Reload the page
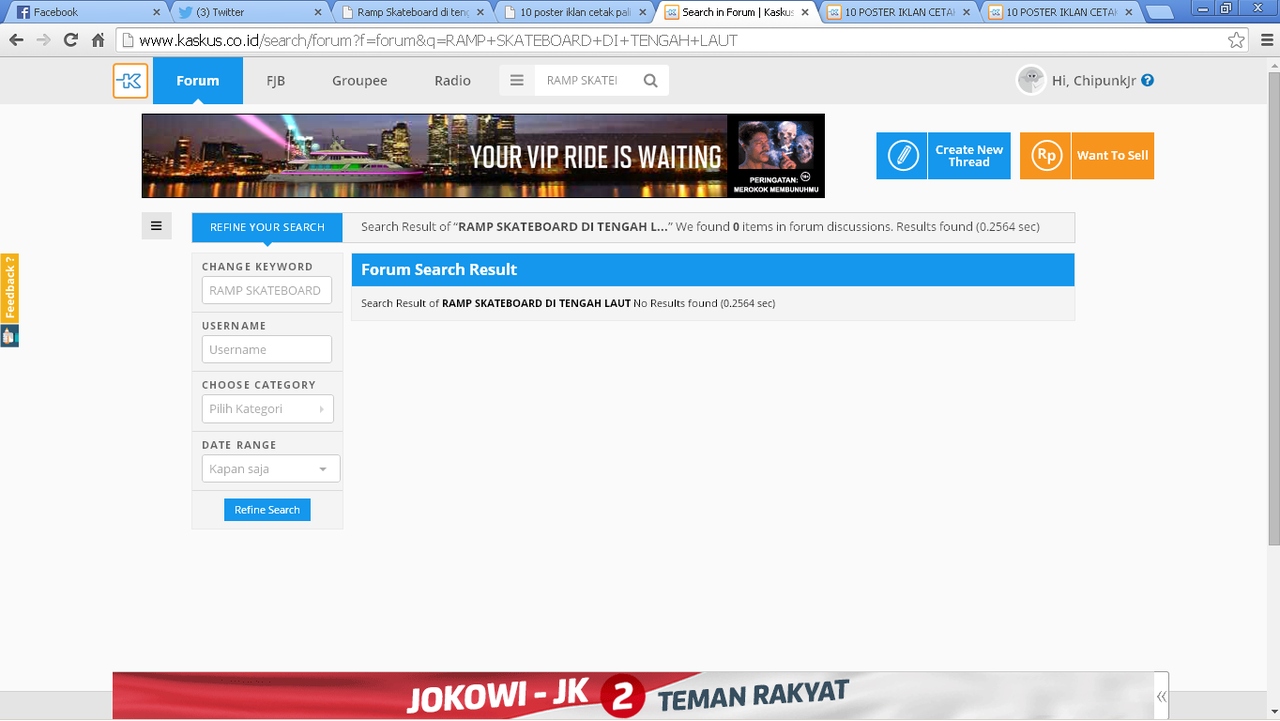1280x721 pixels. pyautogui.click(x=70, y=40)
